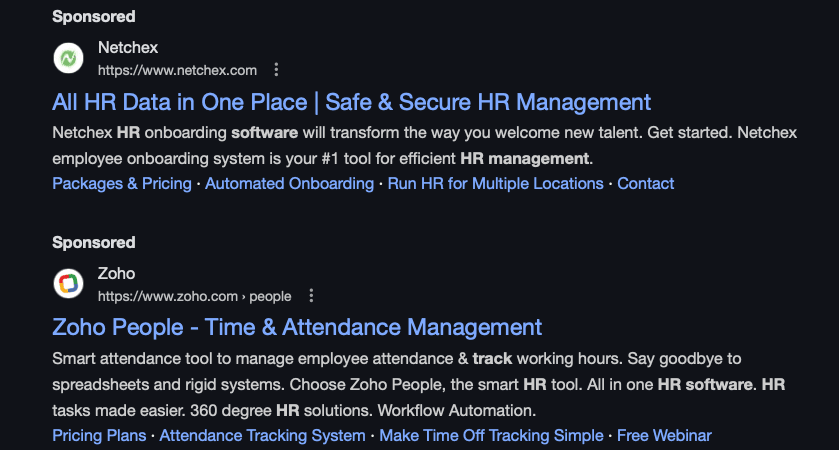The image size is (839, 450).
Task: Open 'All HR Data in One Place' headline
Action: (x=351, y=102)
